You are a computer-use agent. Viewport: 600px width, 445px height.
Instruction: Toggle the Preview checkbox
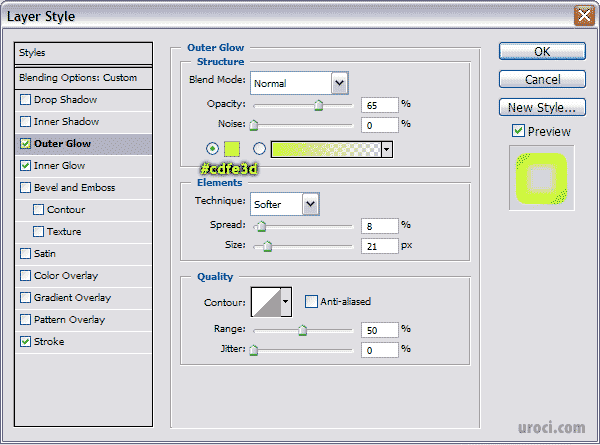coord(518,131)
